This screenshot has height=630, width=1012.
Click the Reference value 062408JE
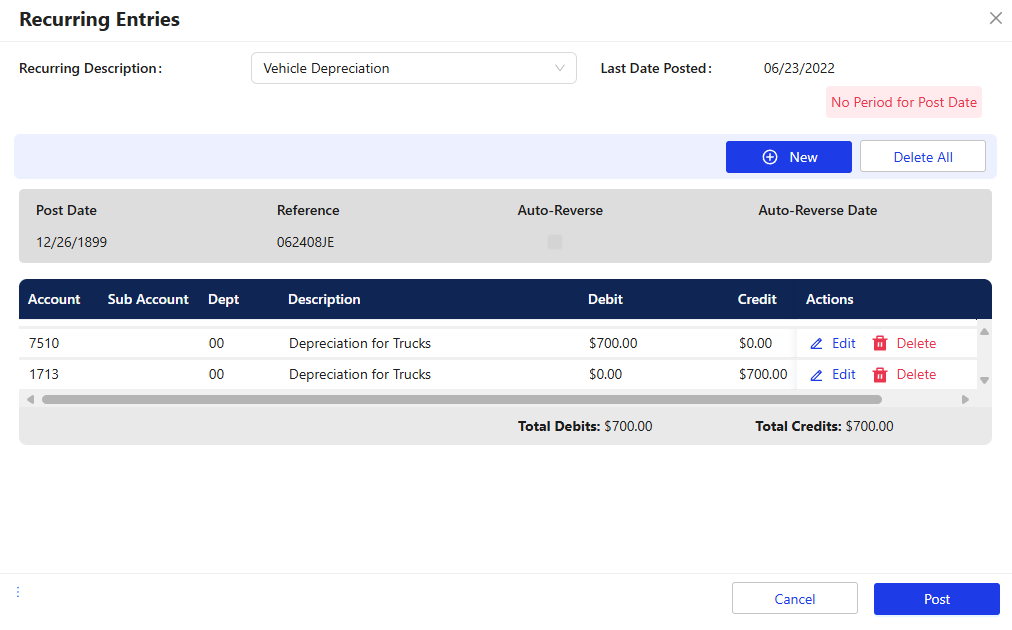click(x=305, y=242)
